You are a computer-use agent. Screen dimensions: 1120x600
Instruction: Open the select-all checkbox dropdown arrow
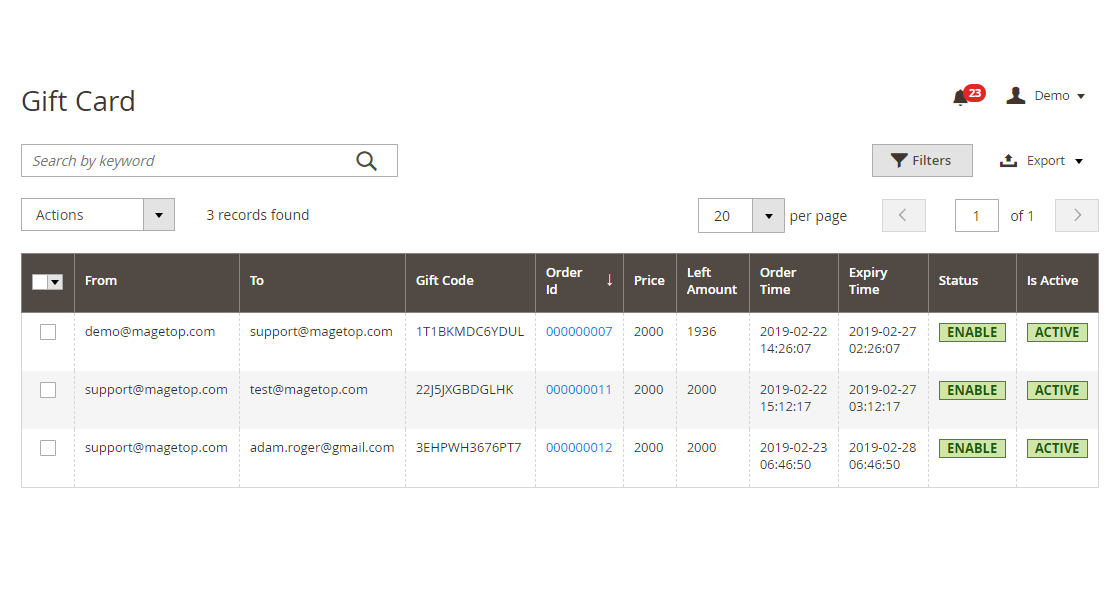[x=55, y=283]
